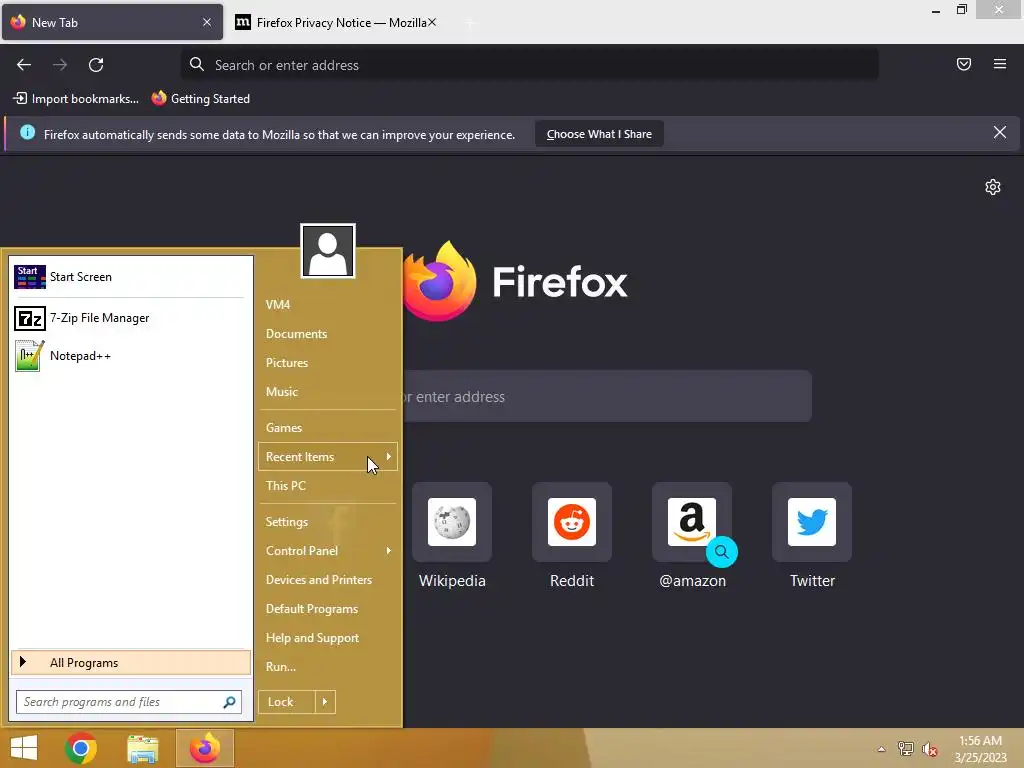Open File Explorer from the taskbar
Viewport: 1024px width, 768px height.
pos(142,748)
